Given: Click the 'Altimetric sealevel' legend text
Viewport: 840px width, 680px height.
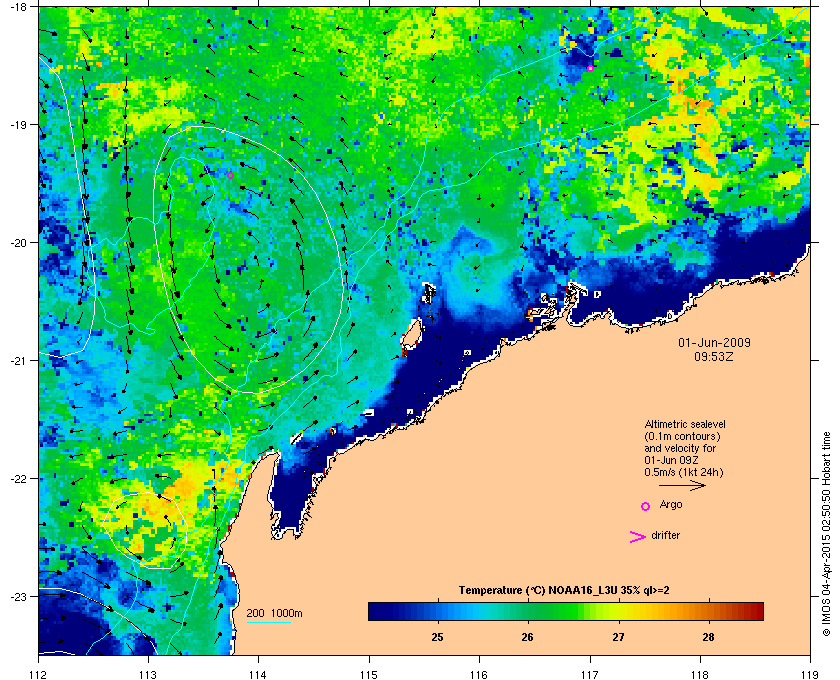Looking at the screenshot, I should 685,424.
